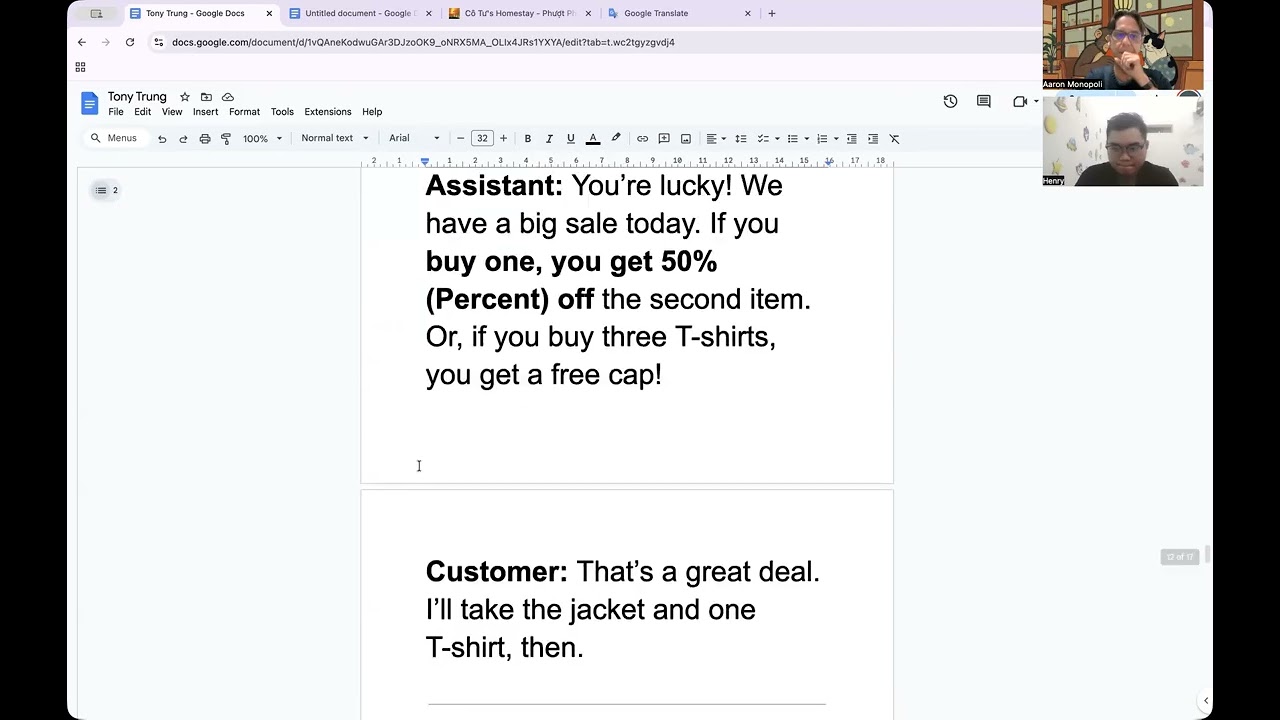Insert a numbered list

(822, 139)
